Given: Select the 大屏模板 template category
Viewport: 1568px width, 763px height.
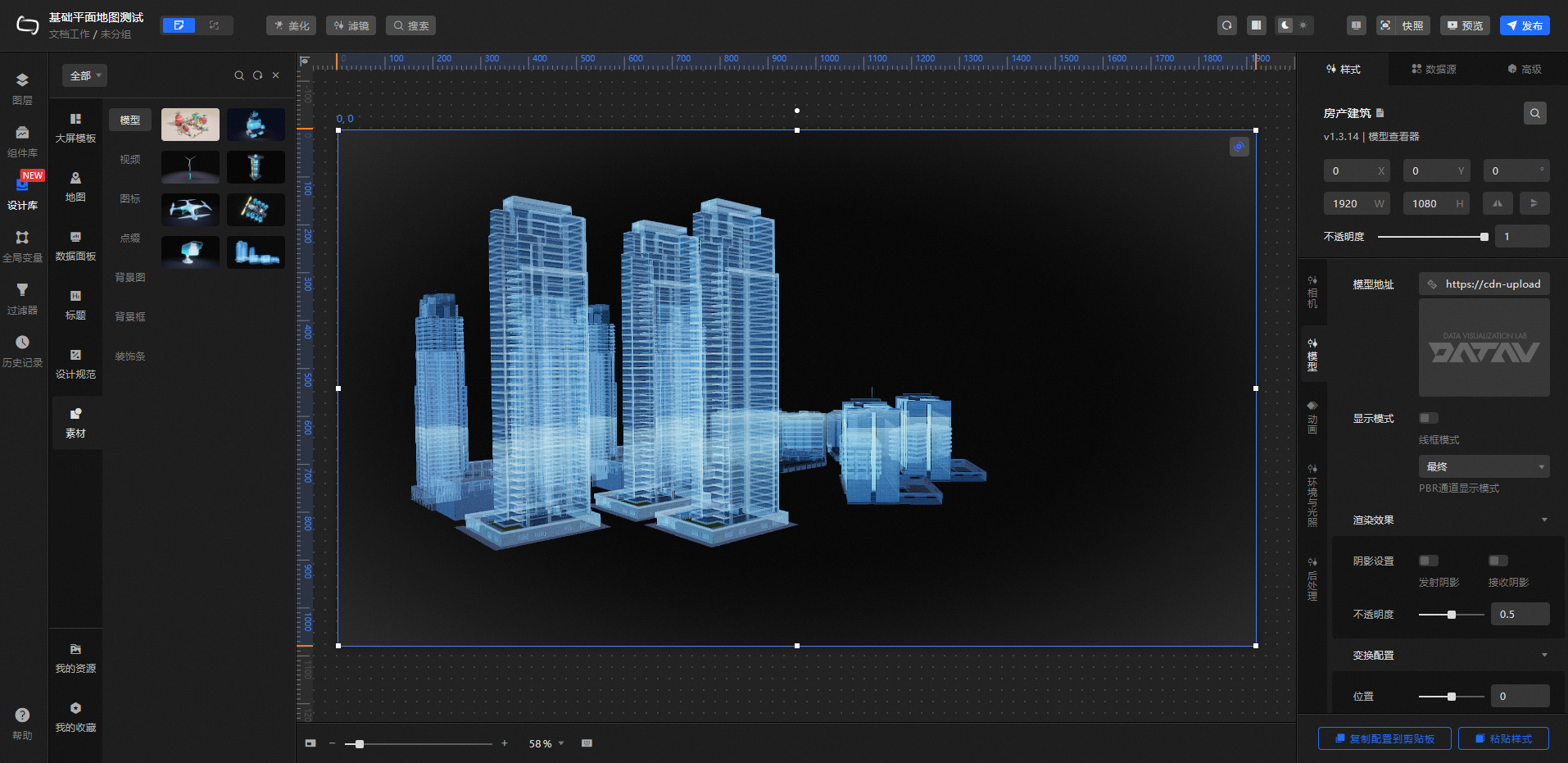Looking at the screenshot, I should click(75, 129).
